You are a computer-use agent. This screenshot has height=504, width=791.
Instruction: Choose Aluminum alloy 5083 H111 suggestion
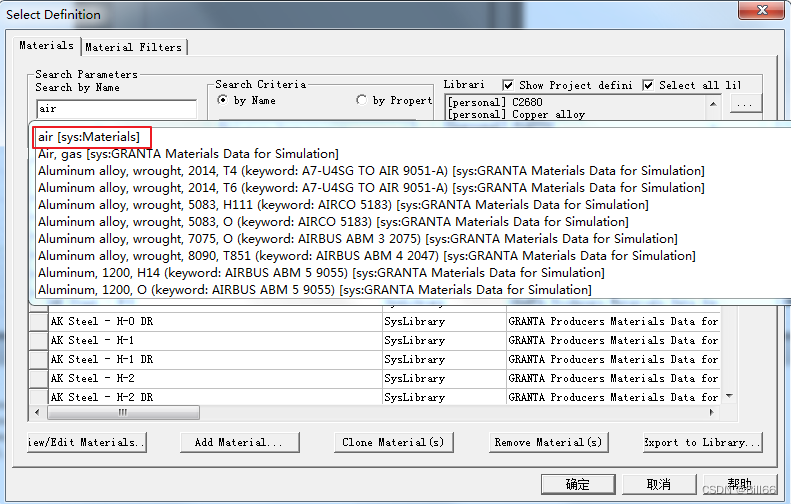[x=343, y=205]
